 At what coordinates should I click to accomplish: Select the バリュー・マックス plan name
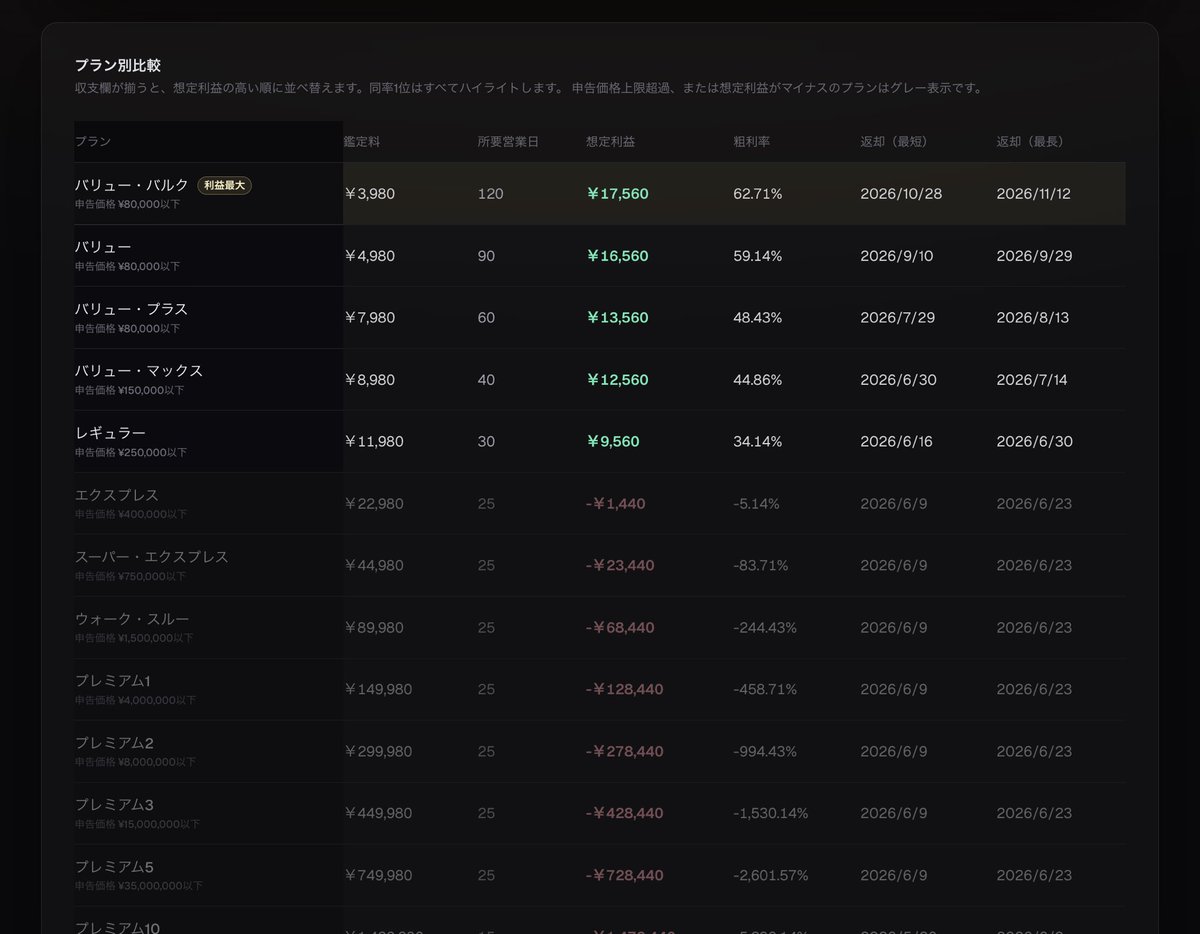point(139,371)
